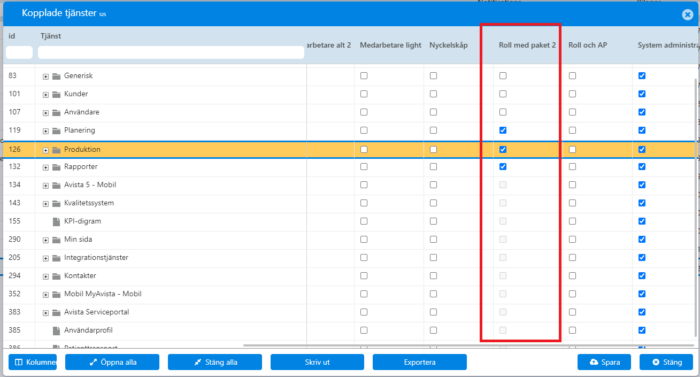Select the Användarprofil row text
This screenshot has width=700, height=377.
(x=88, y=331)
